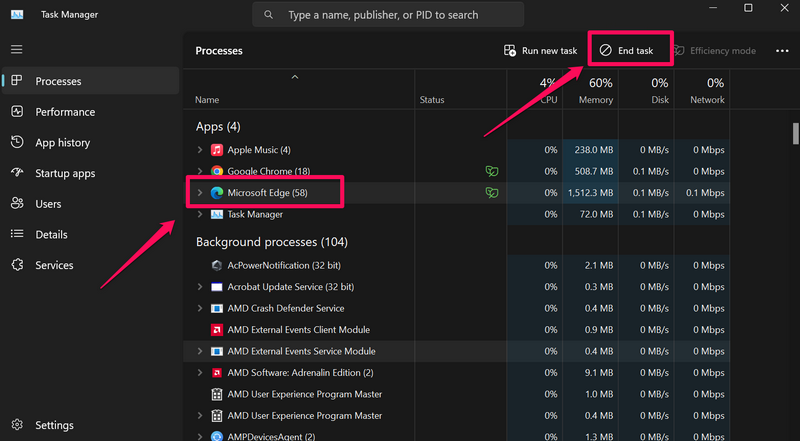Screen dimensions: 800x441
Task: Open the three-dot more options menu
Action: pyautogui.click(x=781, y=50)
